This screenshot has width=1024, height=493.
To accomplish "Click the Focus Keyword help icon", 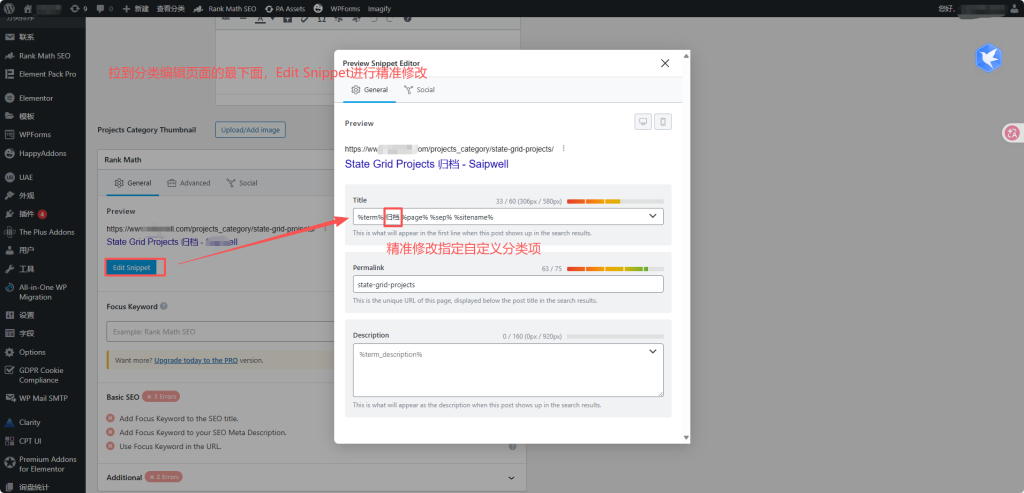I will (x=164, y=306).
